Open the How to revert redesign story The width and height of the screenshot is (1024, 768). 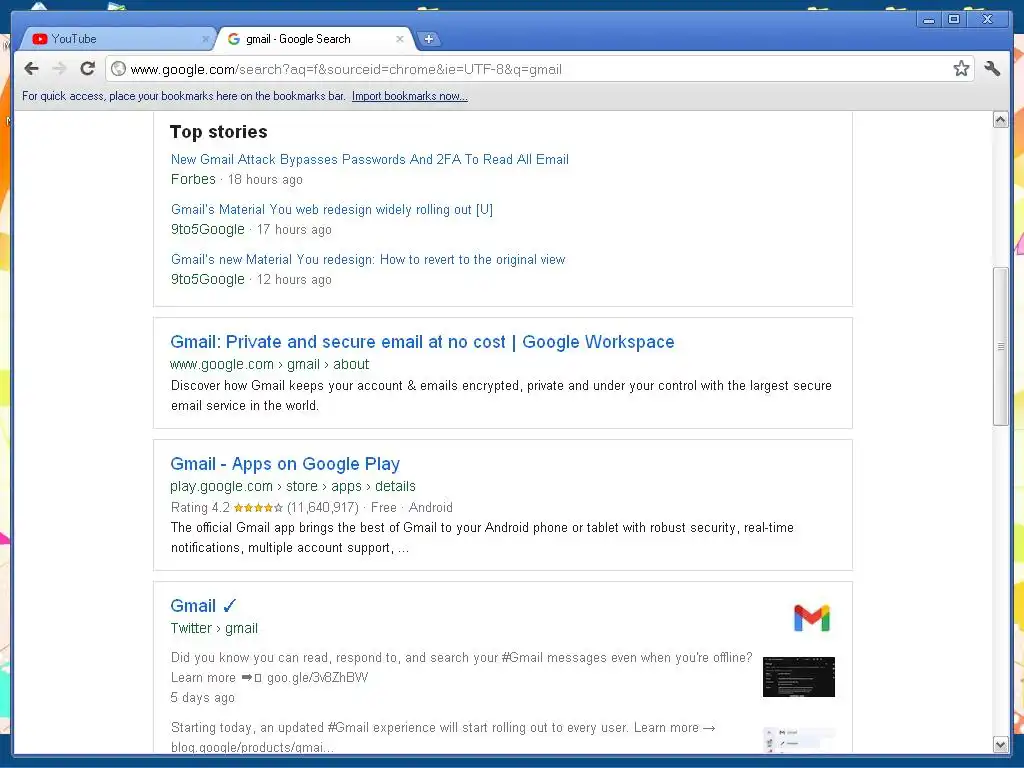pos(368,259)
